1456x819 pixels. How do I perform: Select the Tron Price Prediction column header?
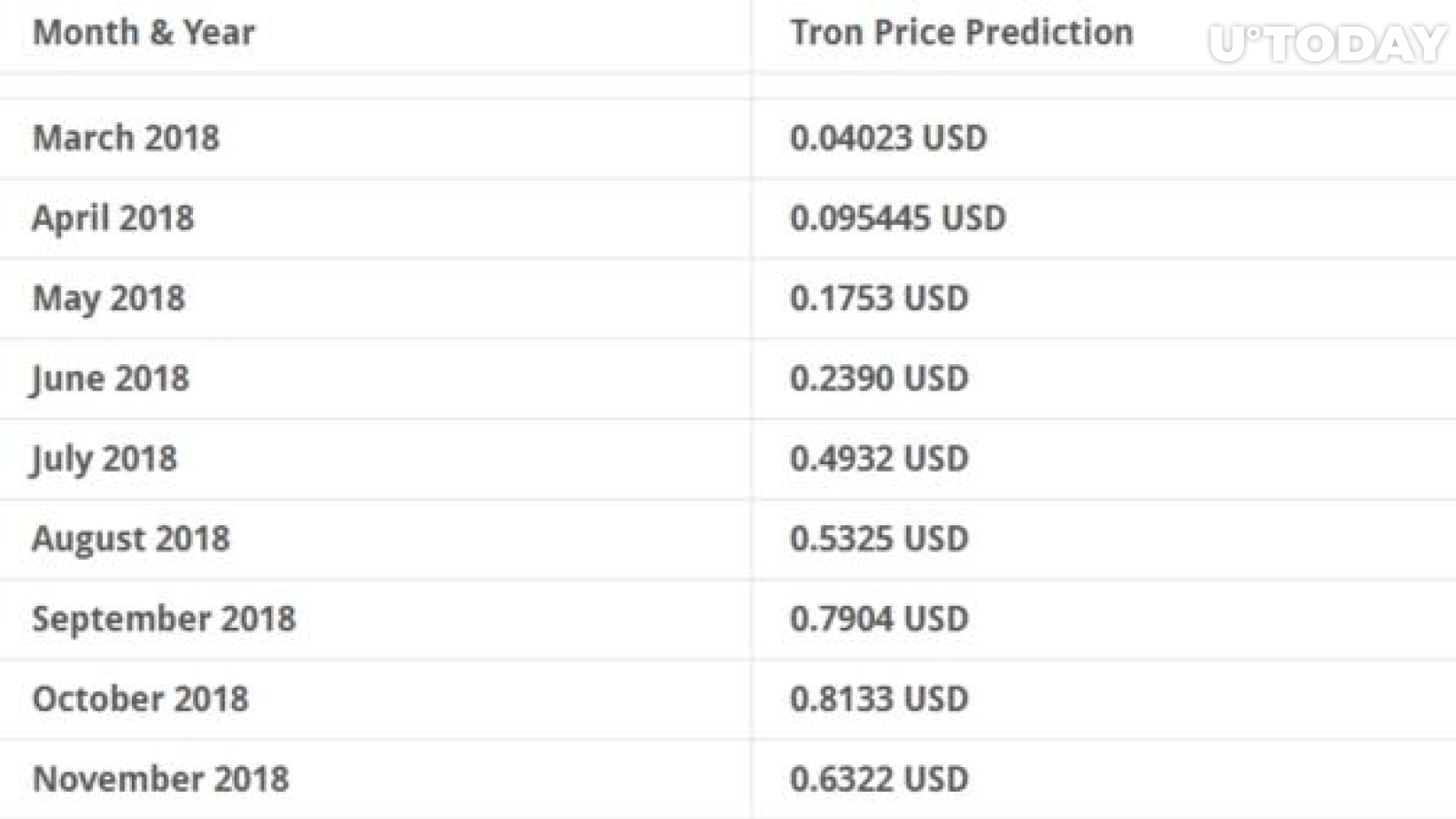click(962, 32)
